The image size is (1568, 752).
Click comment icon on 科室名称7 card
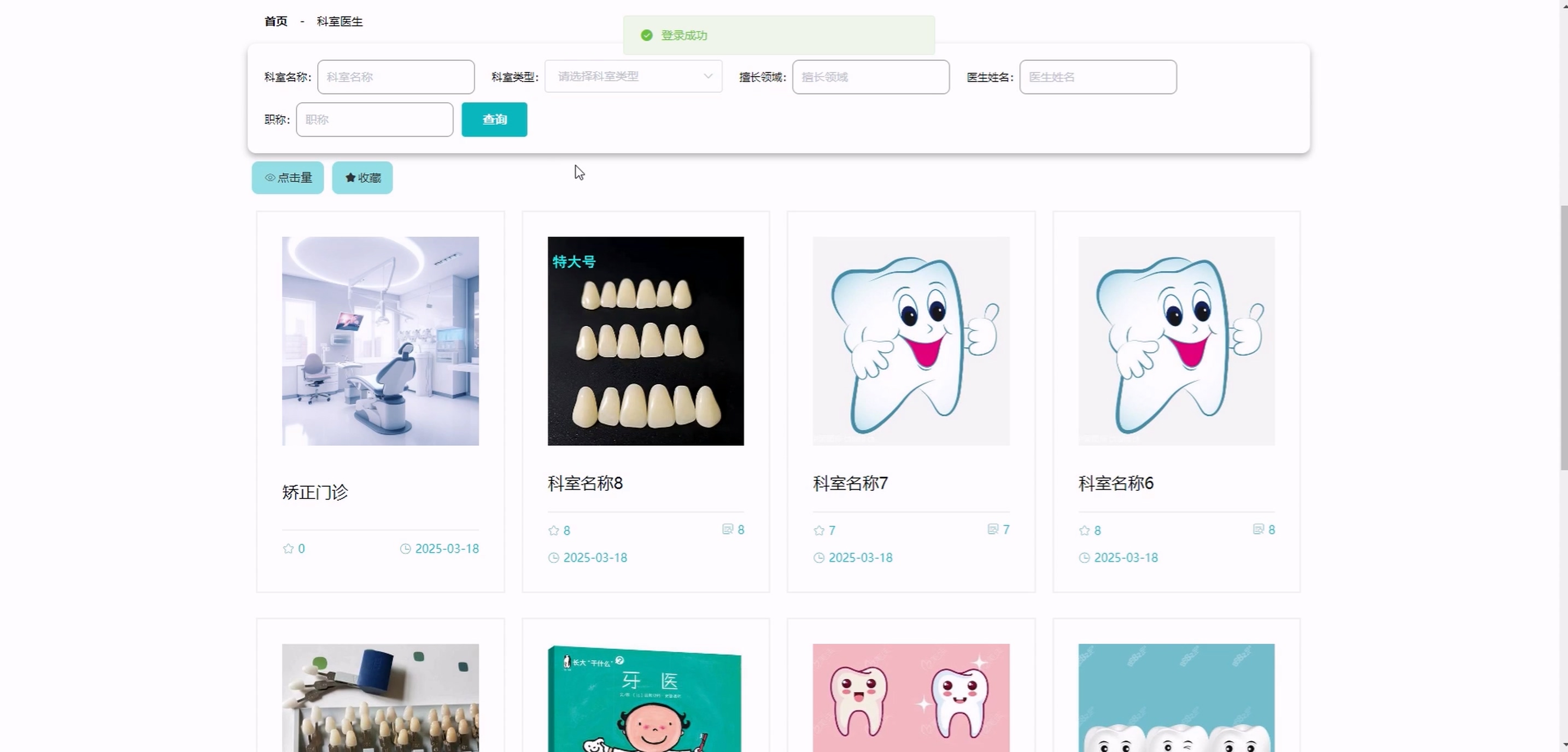[x=993, y=530]
